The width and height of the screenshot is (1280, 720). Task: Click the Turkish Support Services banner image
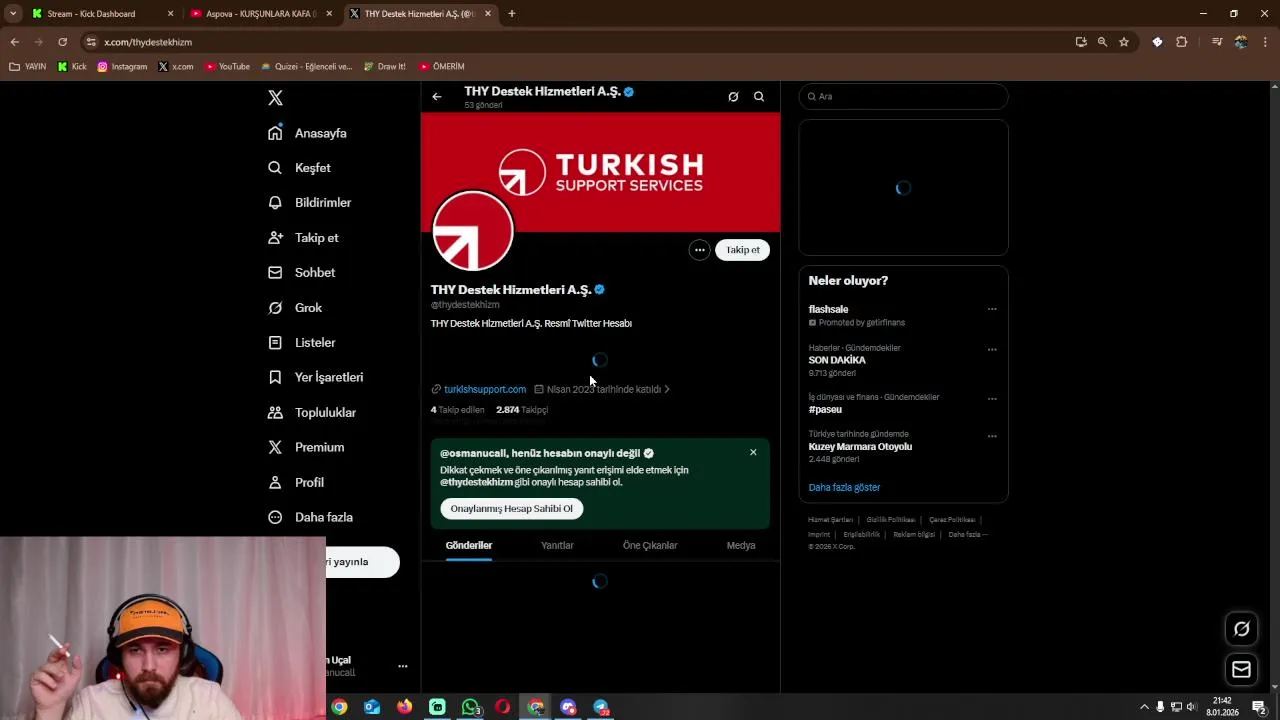coord(600,172)
